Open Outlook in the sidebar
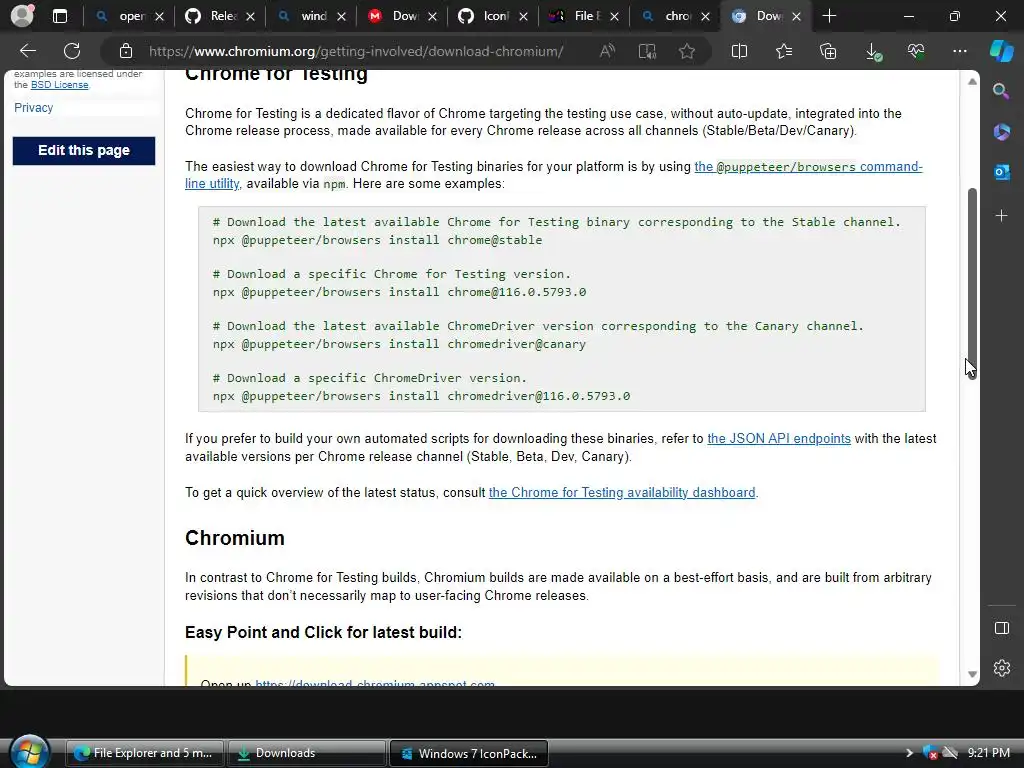The width and height of the screenshot is (1024, 768). pyautogui.click(x=1001, y=172)
